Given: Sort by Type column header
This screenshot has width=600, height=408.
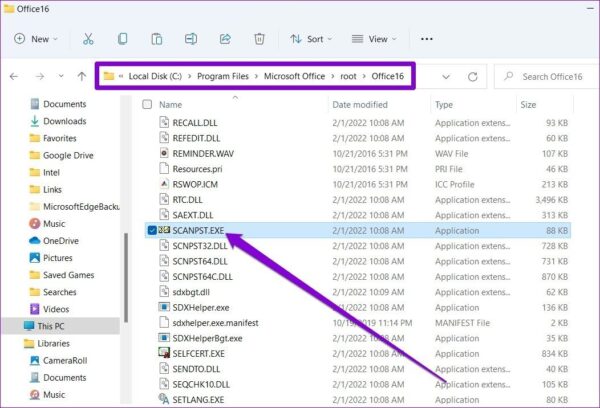Looking at the screenshot, I should click(x=444, y=104).
